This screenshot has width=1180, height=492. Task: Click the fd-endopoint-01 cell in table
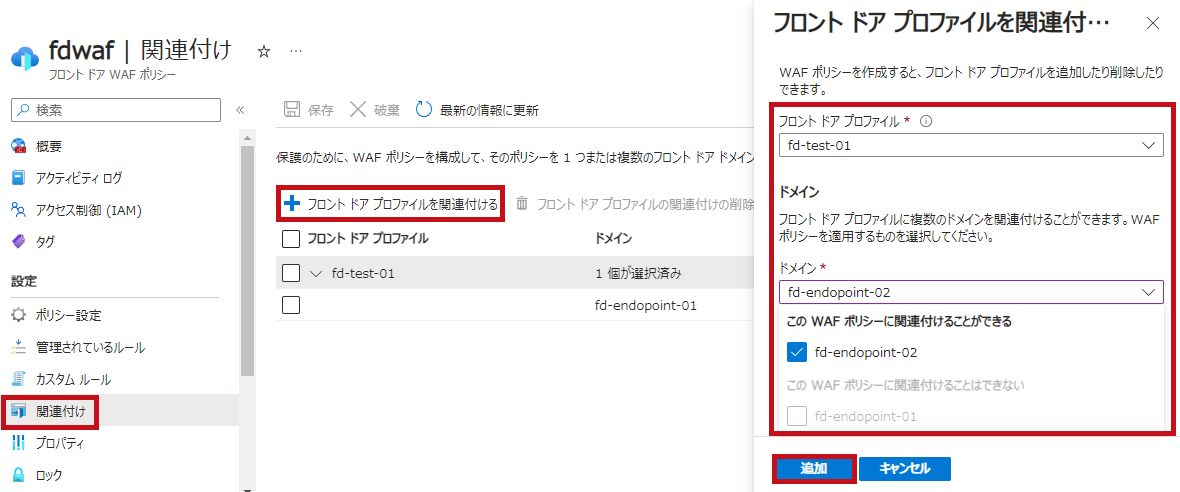pyautogui.click(x=646, y=305)
